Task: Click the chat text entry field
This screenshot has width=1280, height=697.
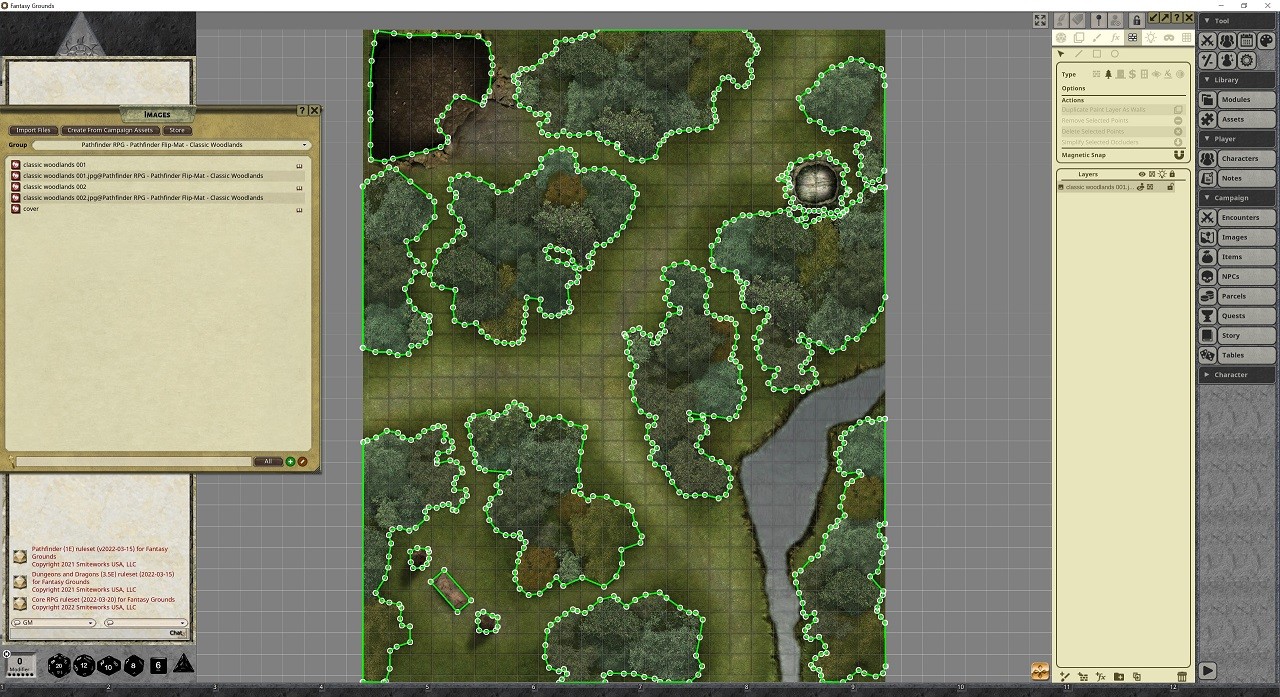Action: [x=98, y=633]
